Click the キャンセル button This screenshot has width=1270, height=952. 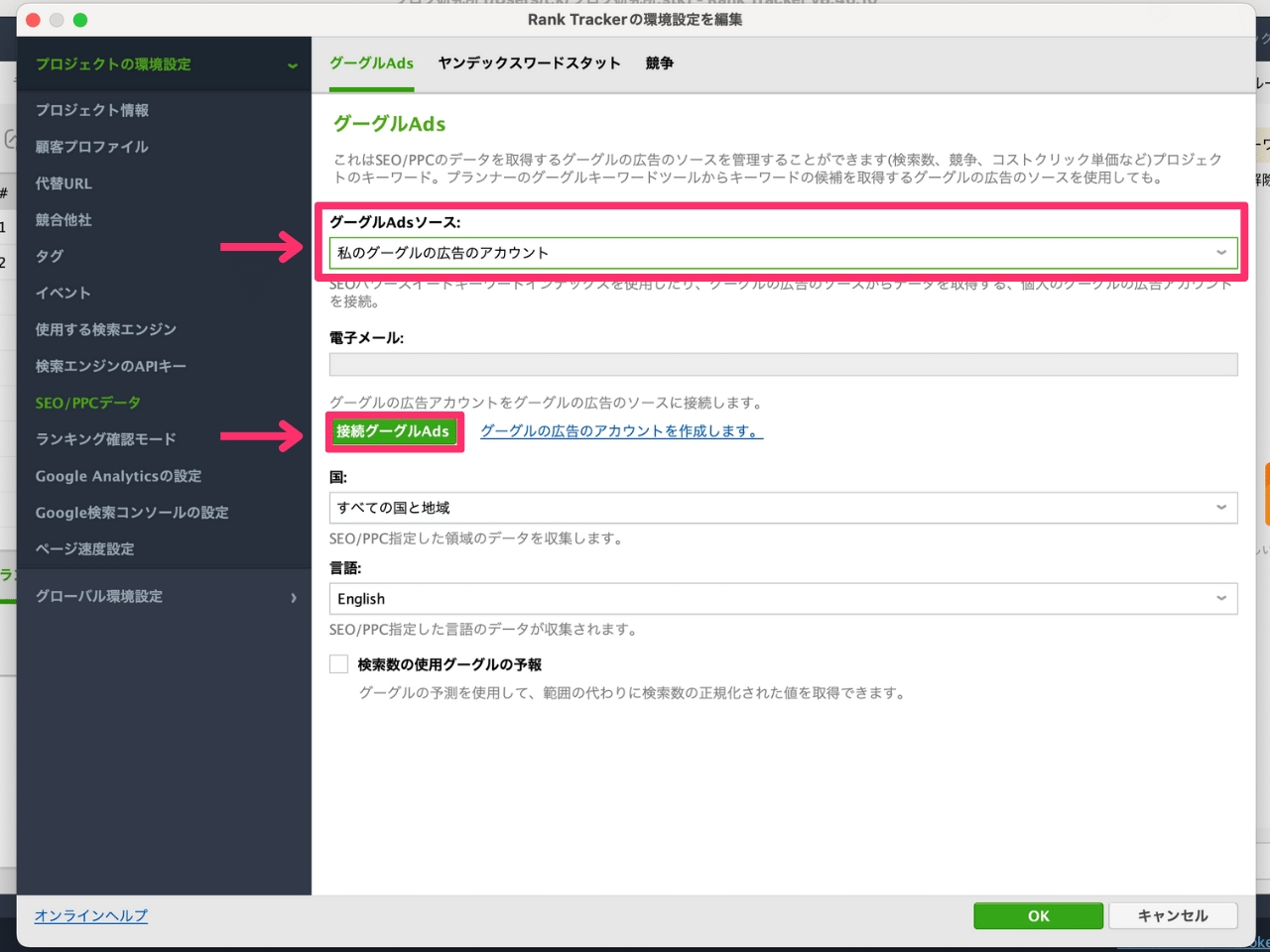(1173, 916)
